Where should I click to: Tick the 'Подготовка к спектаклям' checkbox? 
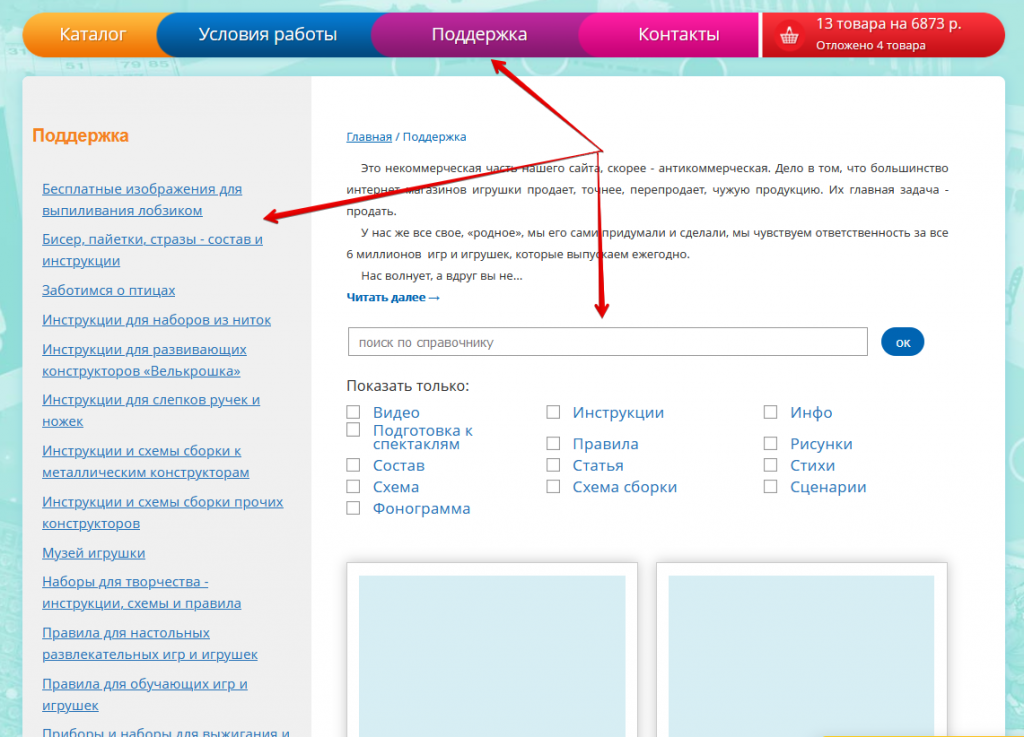[353, 430]
